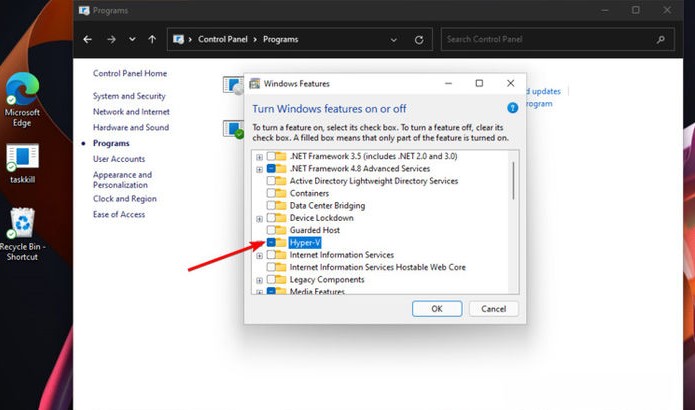Check Internet Information Services checkbox
Viewport: 695px width, 410px height.
(x=271, y=255)
